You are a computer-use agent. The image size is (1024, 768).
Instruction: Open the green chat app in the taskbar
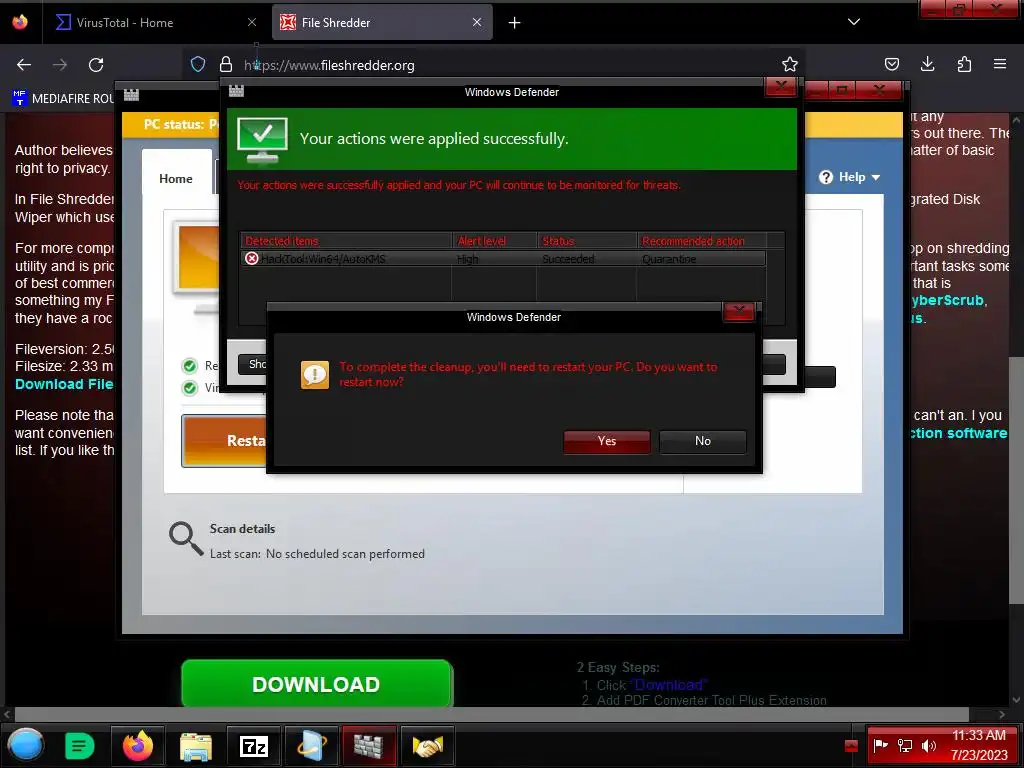(x=80, y=745)
